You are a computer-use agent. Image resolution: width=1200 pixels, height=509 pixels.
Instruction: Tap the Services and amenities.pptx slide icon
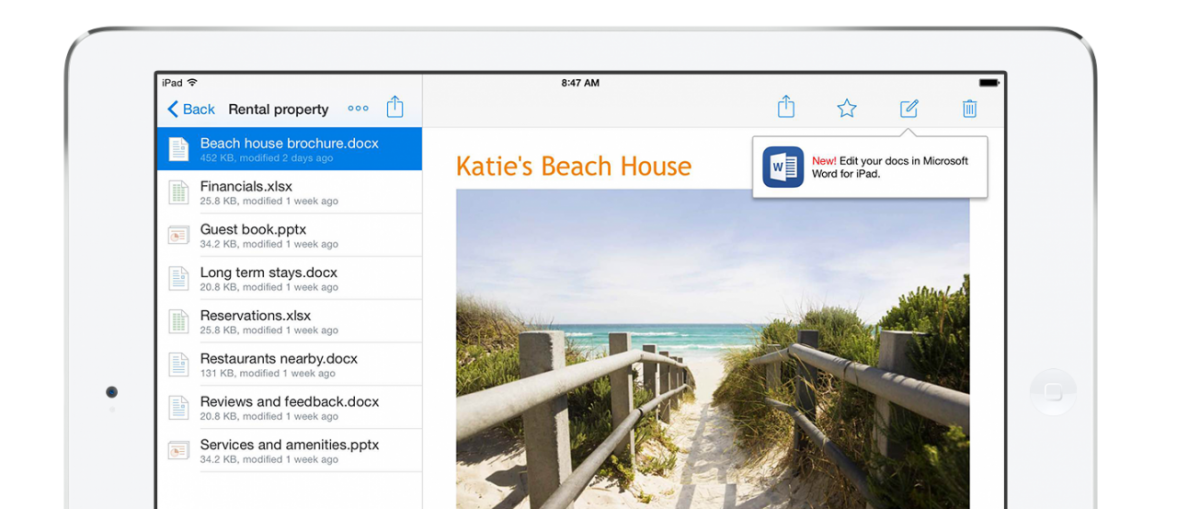[179, 450]
